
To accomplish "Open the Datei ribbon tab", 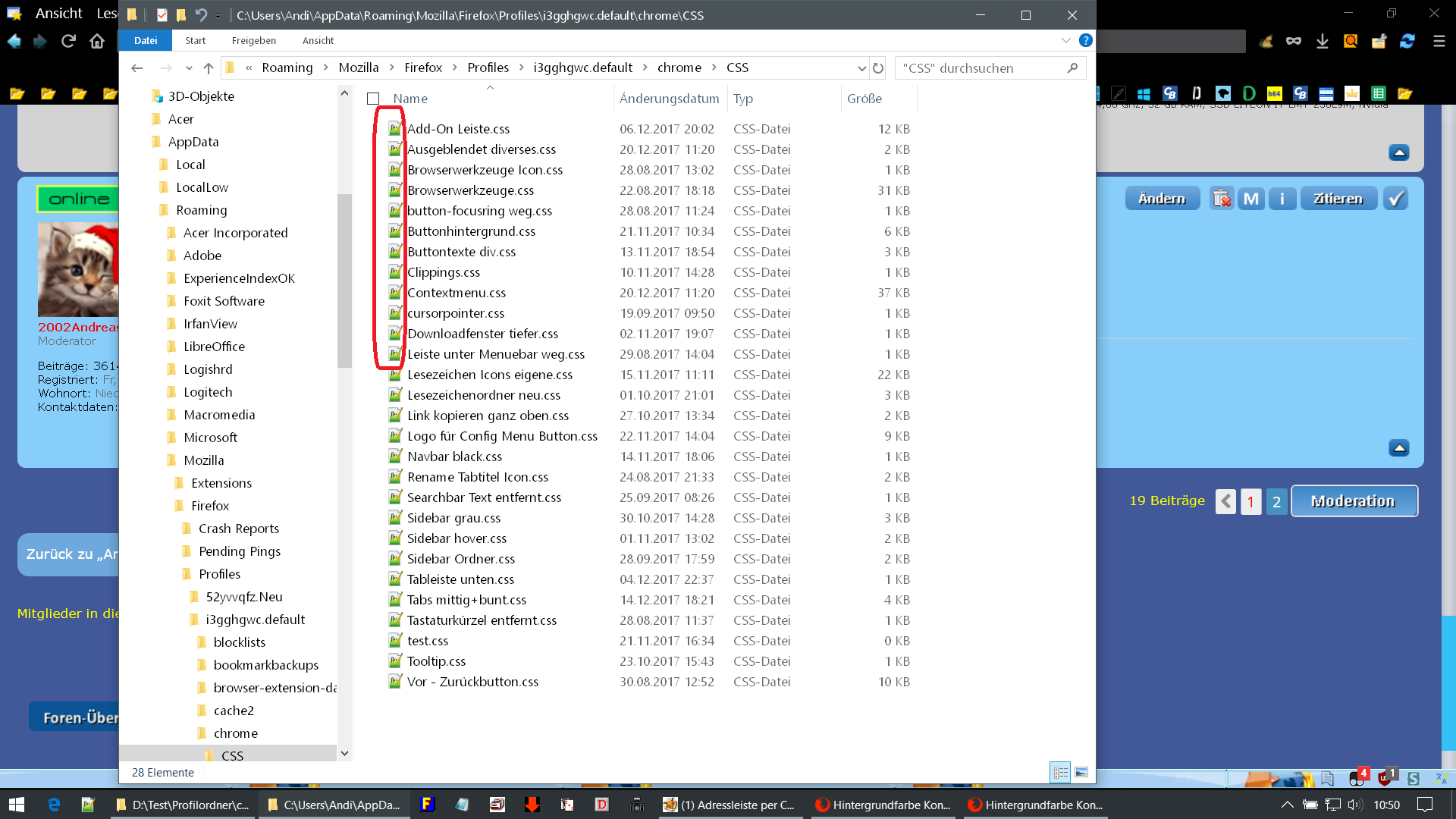I will tap(146, 40).
